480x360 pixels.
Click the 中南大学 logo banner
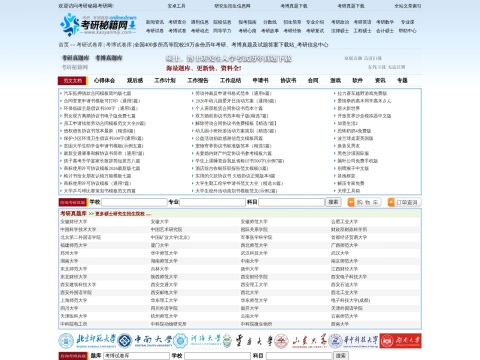tap(146, 341)
